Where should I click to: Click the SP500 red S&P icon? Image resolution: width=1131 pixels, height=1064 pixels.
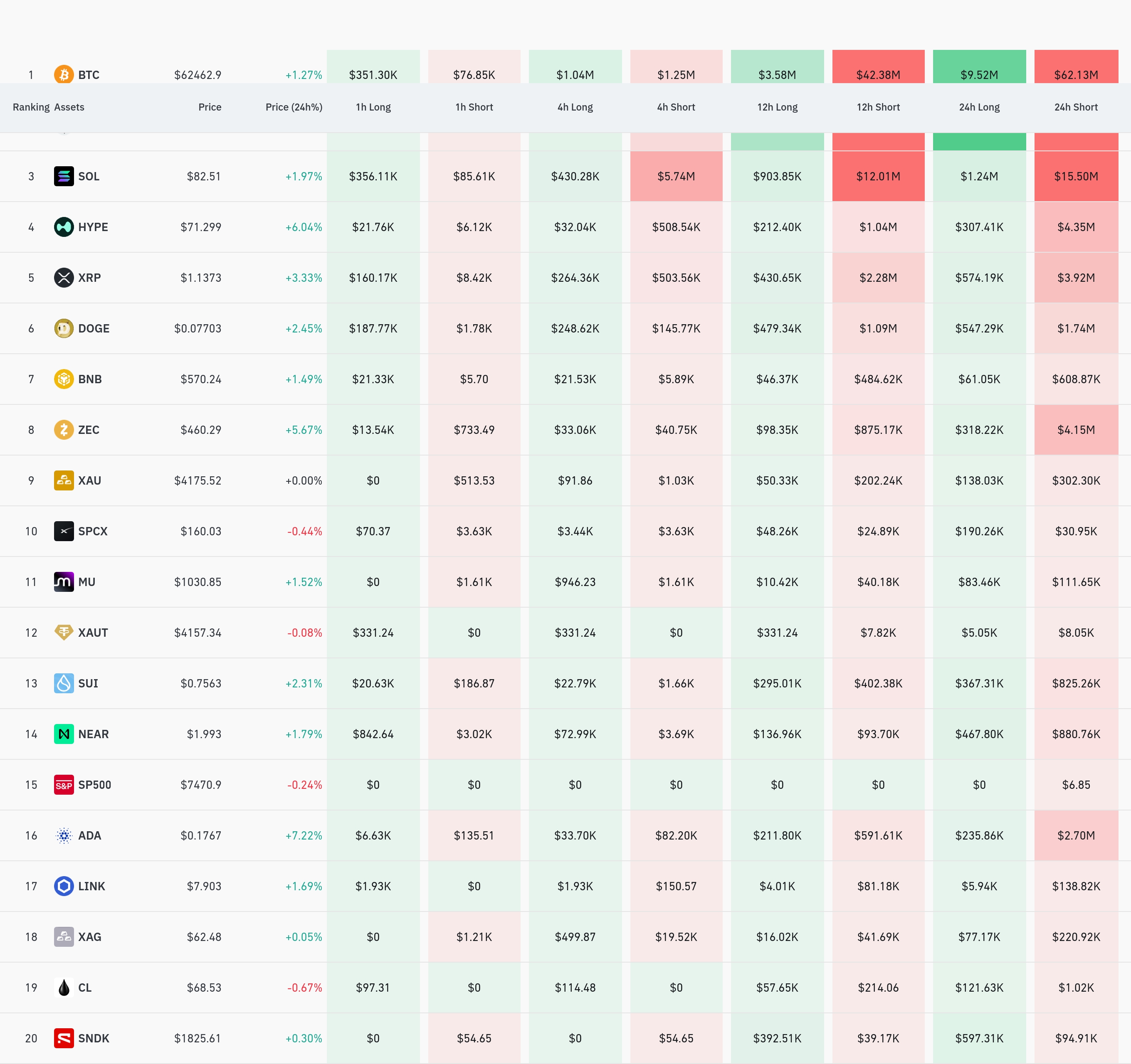[x=64, y=785]
